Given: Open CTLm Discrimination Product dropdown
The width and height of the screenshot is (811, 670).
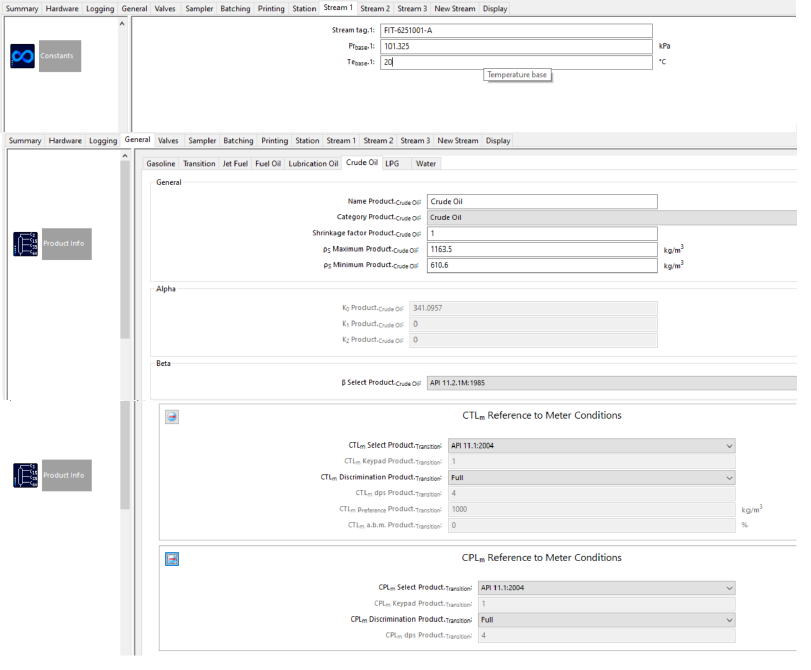Looking at the screenshot, I should coord(591,478).
